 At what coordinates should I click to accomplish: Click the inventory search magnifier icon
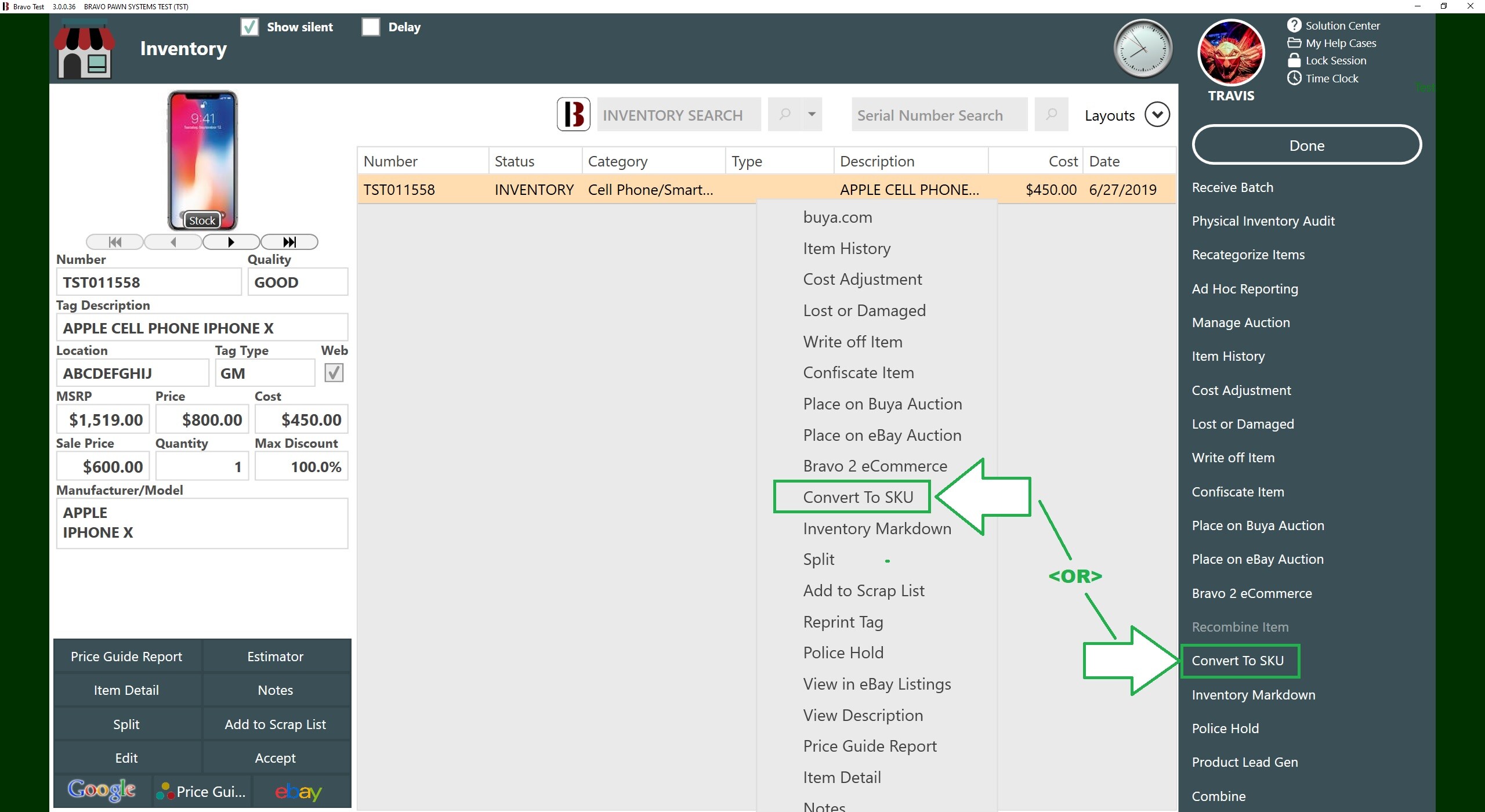click(x=785, y=114)
